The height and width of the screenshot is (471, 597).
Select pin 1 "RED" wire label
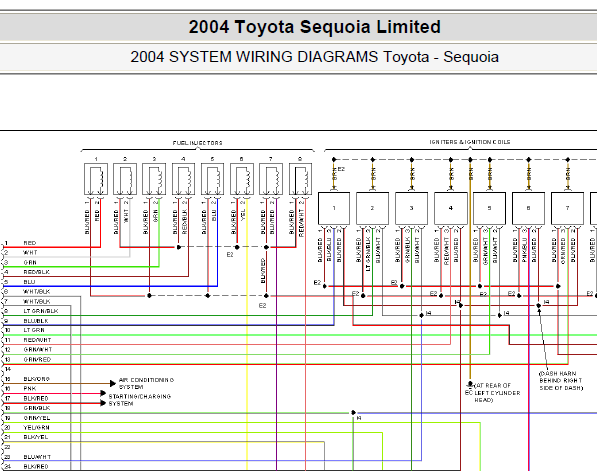pyautogui.click(x=30, y=243)
